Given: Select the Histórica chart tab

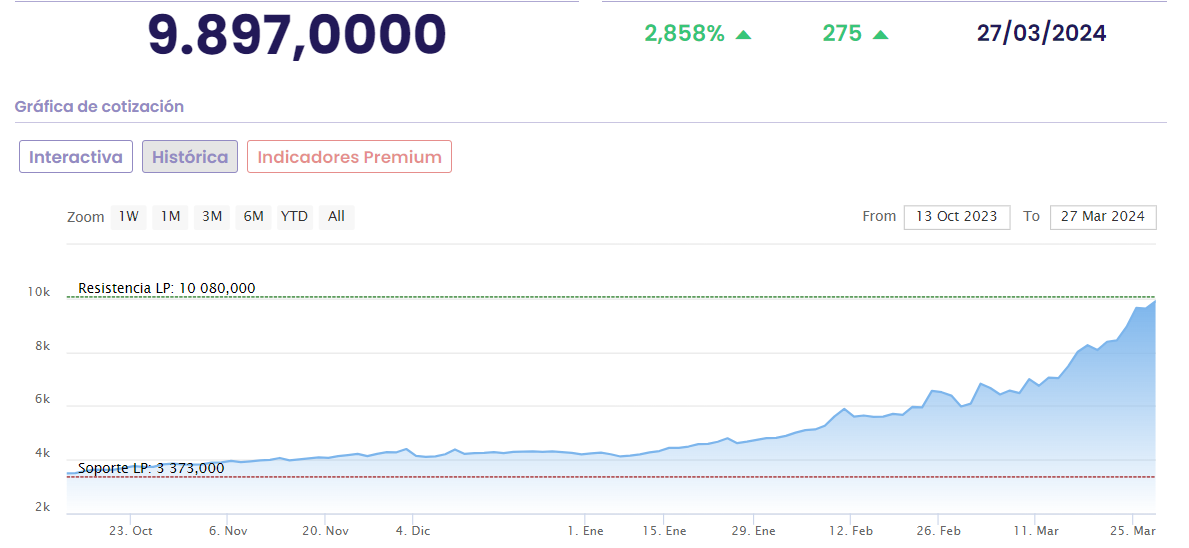Looking at the screenshot, I should (190, 157).
